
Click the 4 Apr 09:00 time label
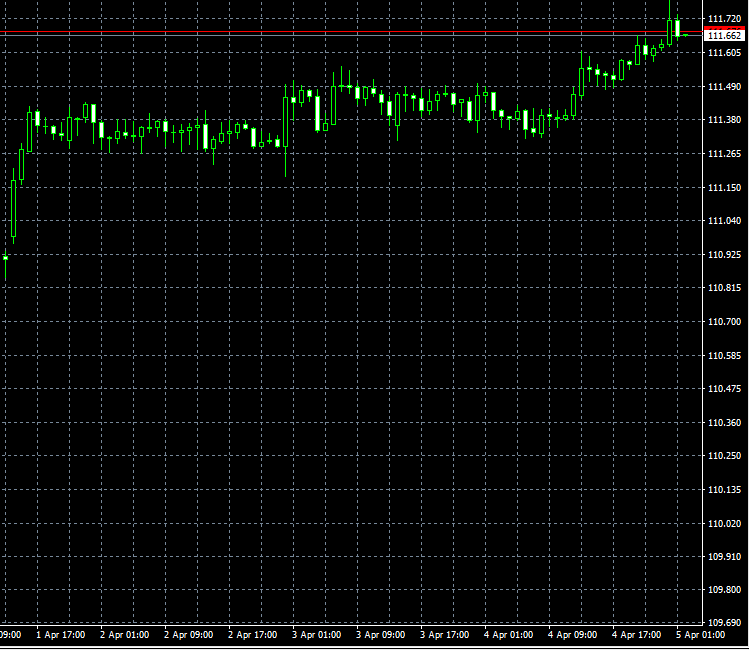573,635
